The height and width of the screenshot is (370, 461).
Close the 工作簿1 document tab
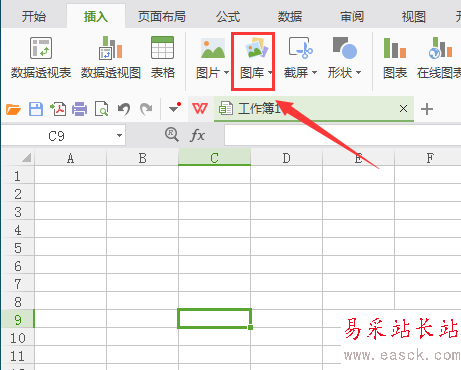403,109
